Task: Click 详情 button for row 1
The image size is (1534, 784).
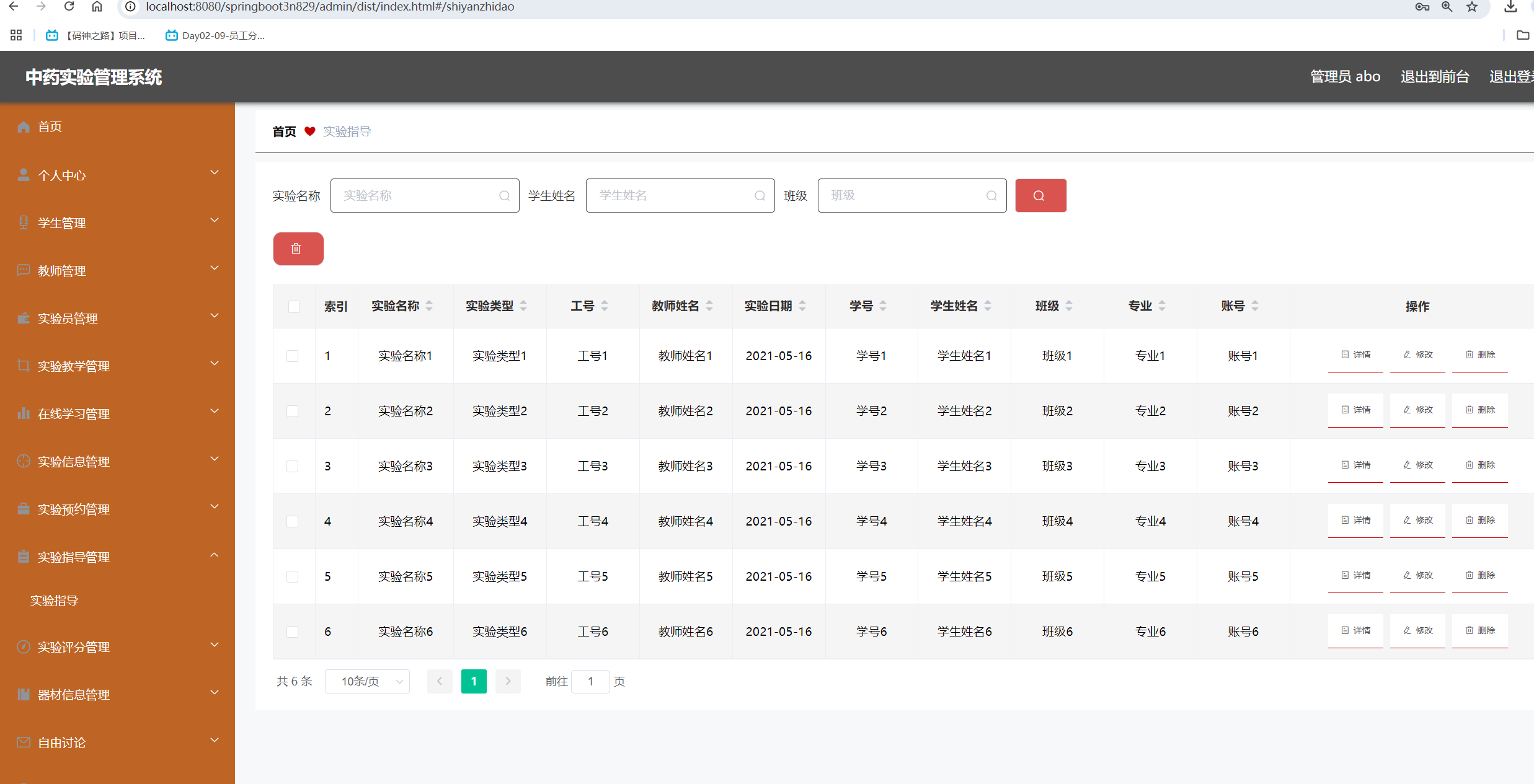Action: 1355,355
